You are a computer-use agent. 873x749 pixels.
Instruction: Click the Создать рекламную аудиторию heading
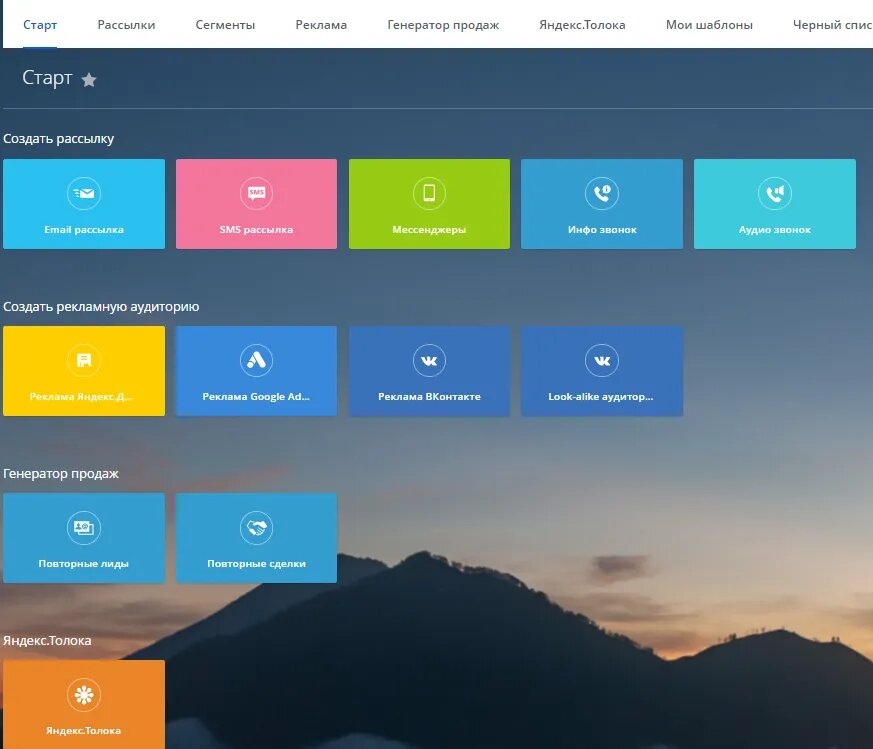(x=101, y=306)
